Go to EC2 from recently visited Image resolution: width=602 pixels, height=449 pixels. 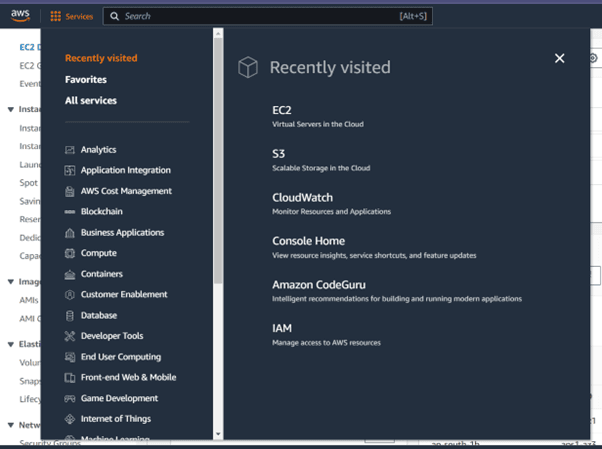coord(282,110)
